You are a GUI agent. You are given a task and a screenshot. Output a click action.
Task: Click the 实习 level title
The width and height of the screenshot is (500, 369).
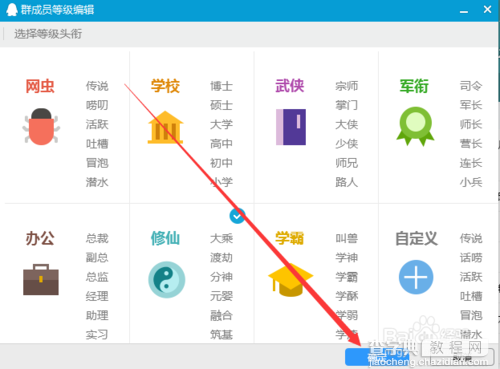tap(97, 334)
